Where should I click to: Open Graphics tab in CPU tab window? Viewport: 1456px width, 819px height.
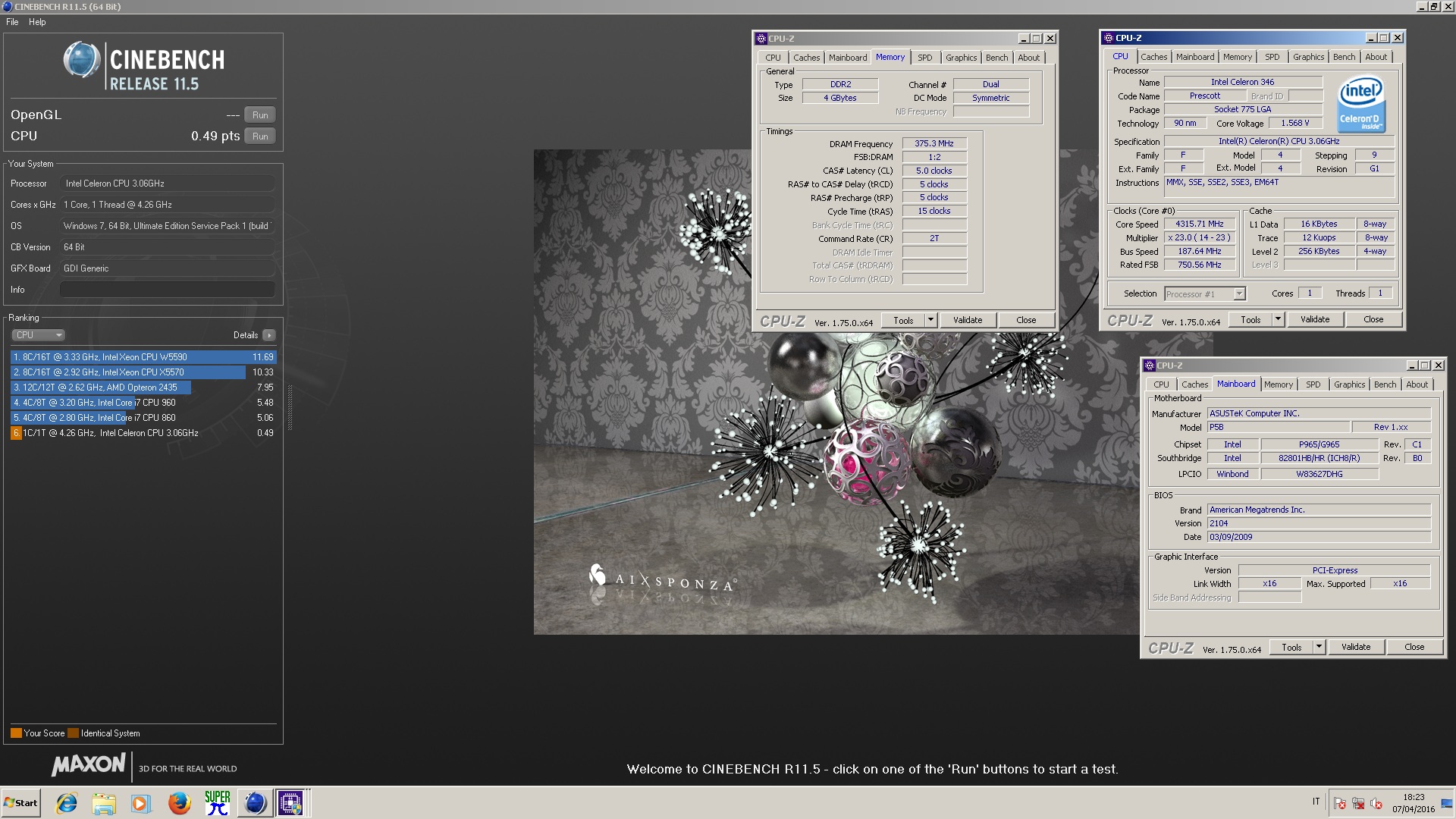coord(1308,57)
